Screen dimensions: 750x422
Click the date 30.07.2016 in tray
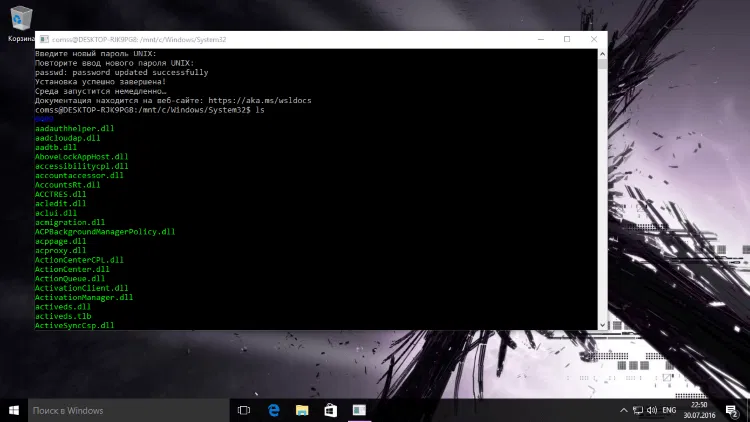point(699,415)
